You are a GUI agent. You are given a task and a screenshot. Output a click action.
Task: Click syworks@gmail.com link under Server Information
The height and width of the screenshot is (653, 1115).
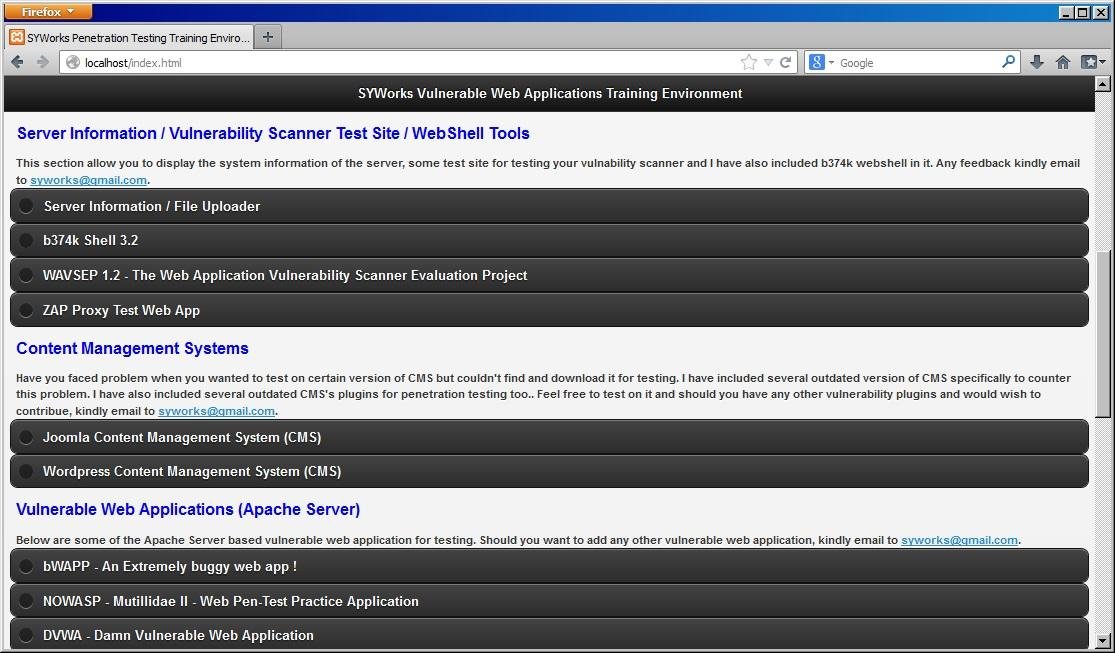click(x=88, y=180)
